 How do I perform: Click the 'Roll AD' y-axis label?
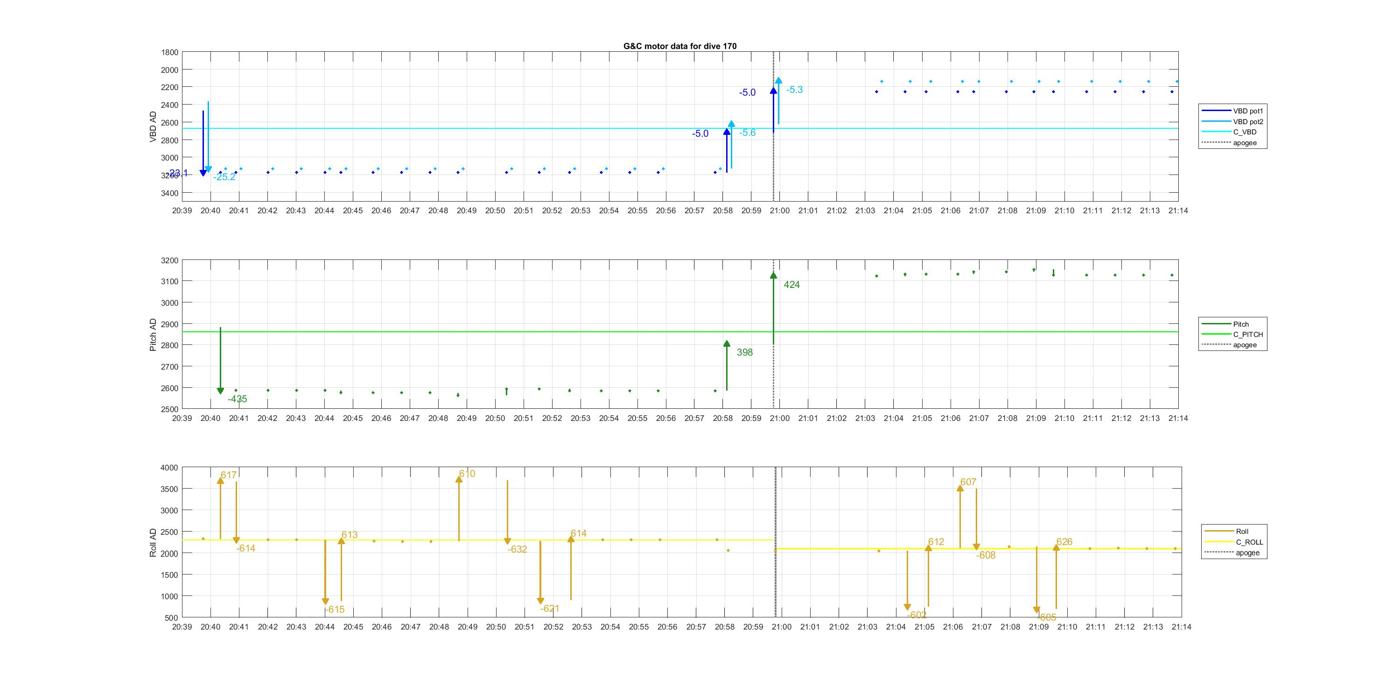[x=154, y=541]
